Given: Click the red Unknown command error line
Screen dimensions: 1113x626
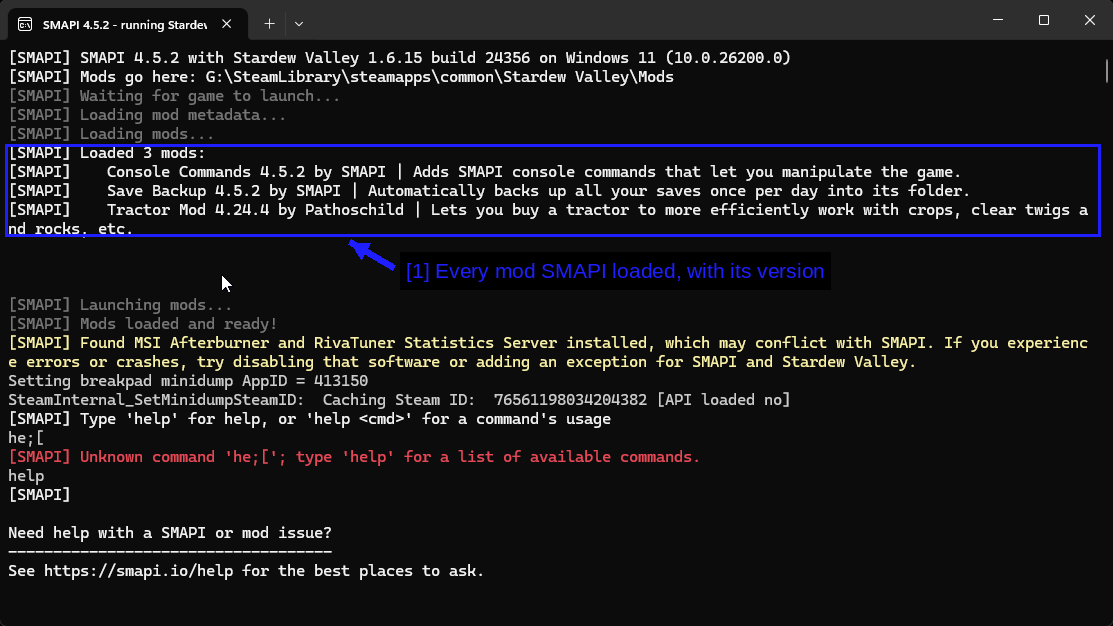Looking at the screenshot, I should click(x=354, y=457).
